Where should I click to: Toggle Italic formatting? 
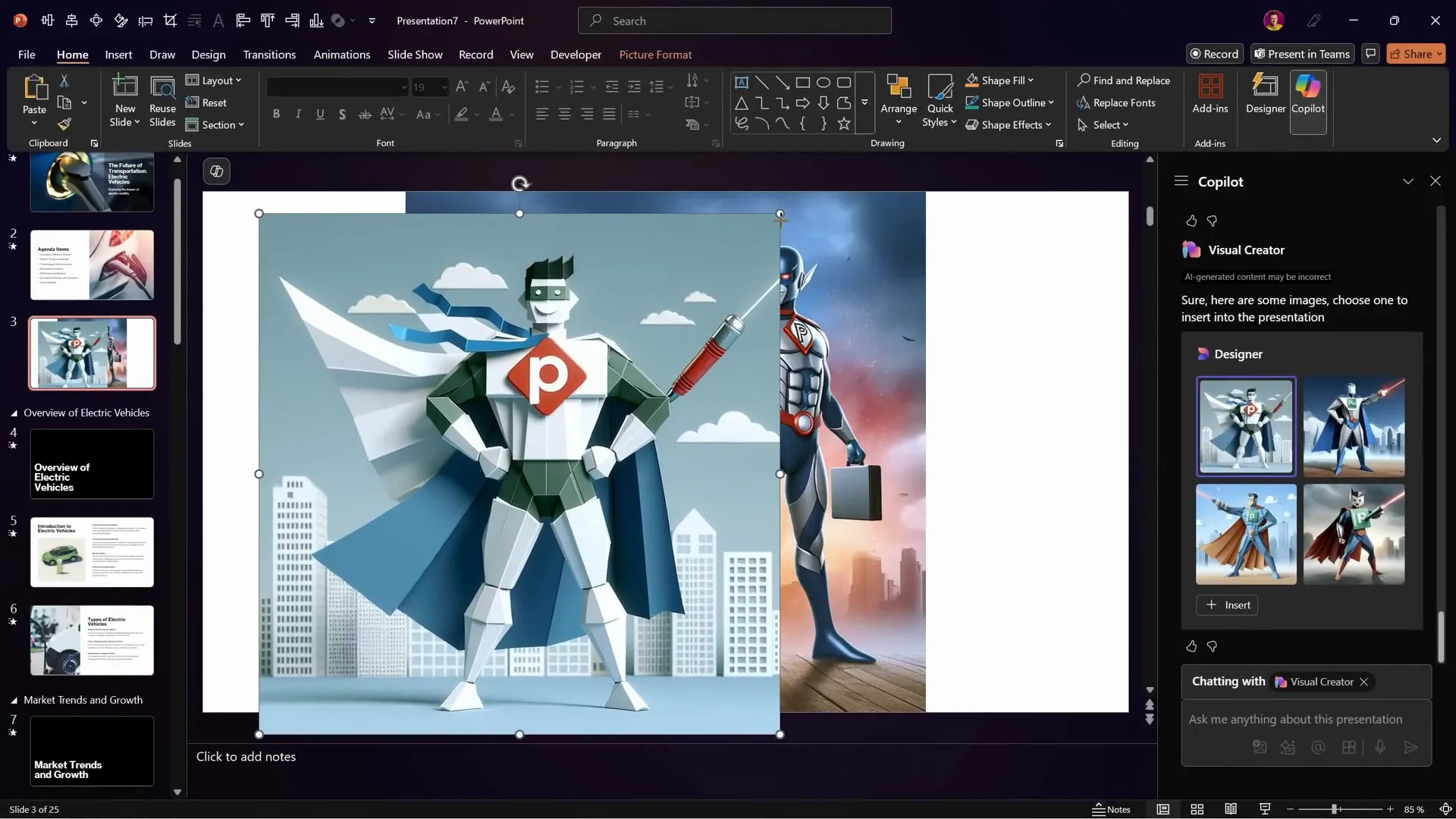298,115
